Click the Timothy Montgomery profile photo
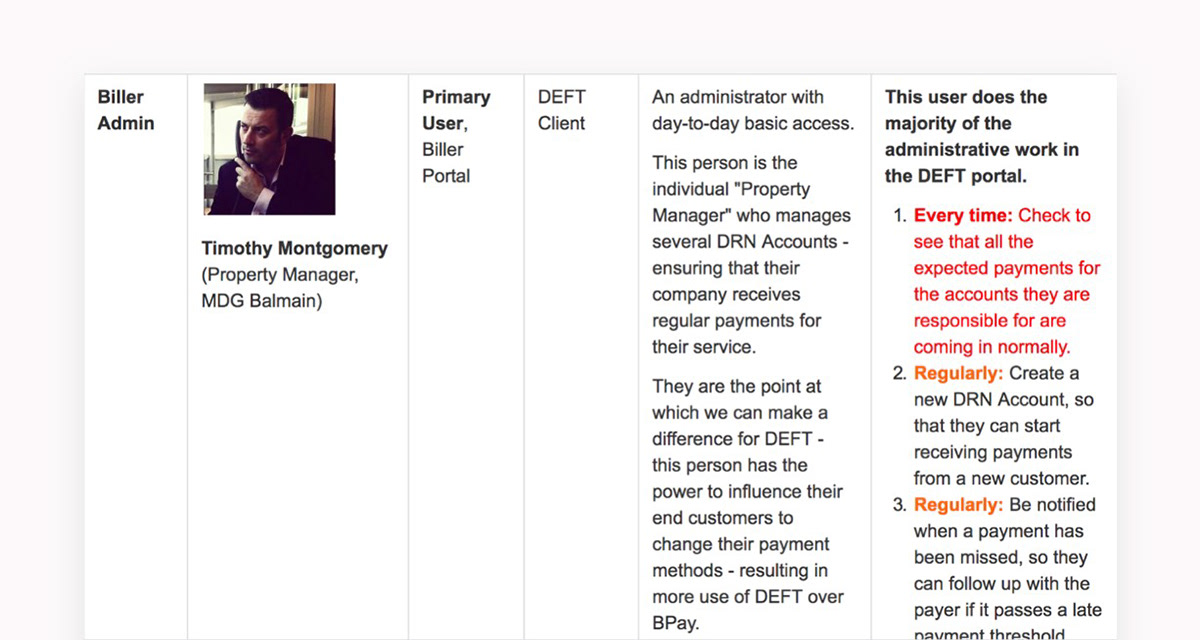Viewport: 1200px width, 640px height. pos(269,149)
